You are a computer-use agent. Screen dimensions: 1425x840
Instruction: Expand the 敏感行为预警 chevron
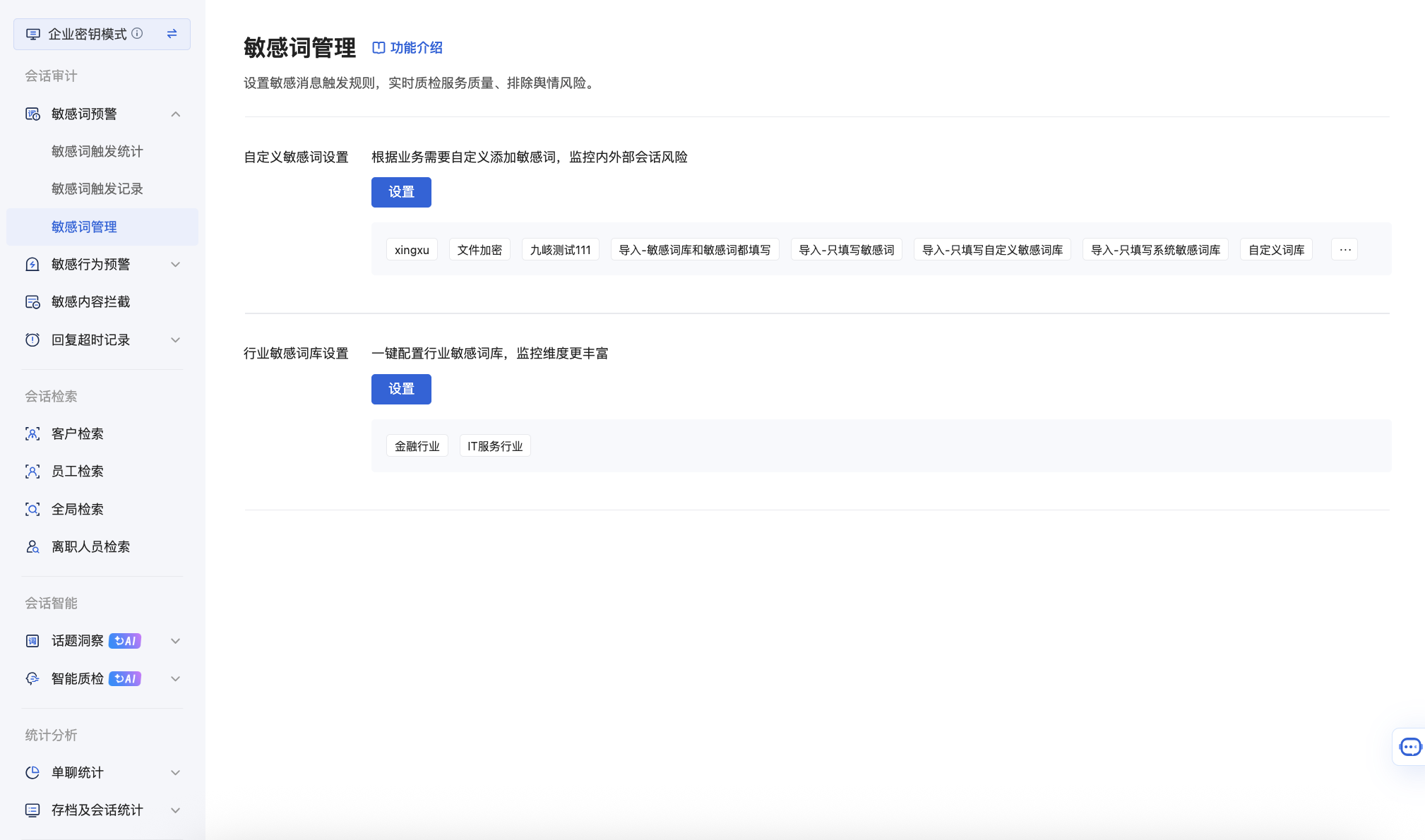[176, 265]
